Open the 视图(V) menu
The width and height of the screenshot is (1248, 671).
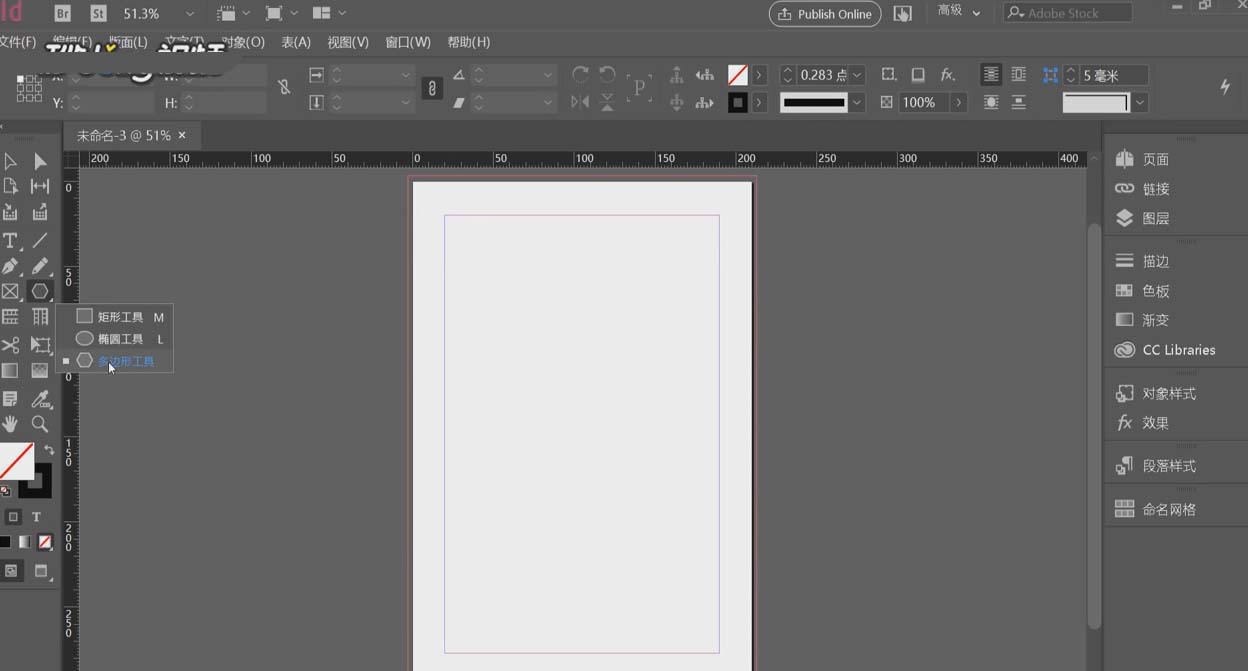pyautogui.click(x=348, y=42)
